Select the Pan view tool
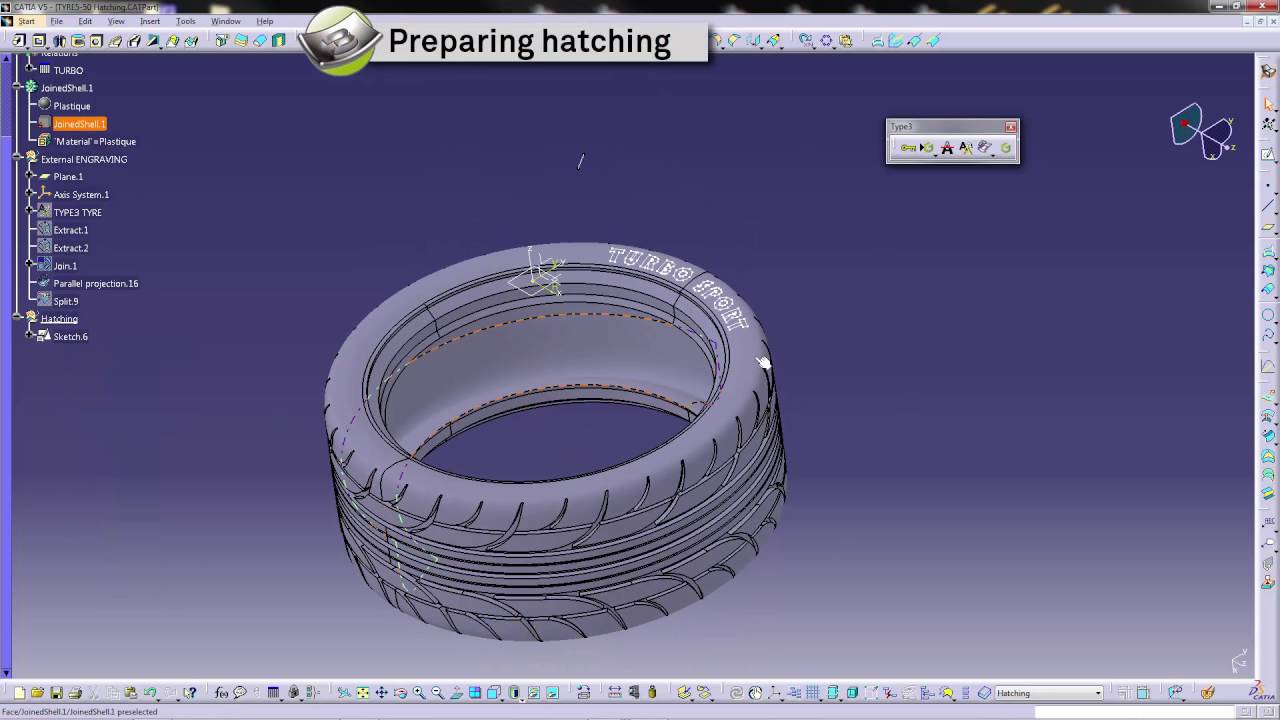The image size is (1280, 720). click(x=381, y=692)
